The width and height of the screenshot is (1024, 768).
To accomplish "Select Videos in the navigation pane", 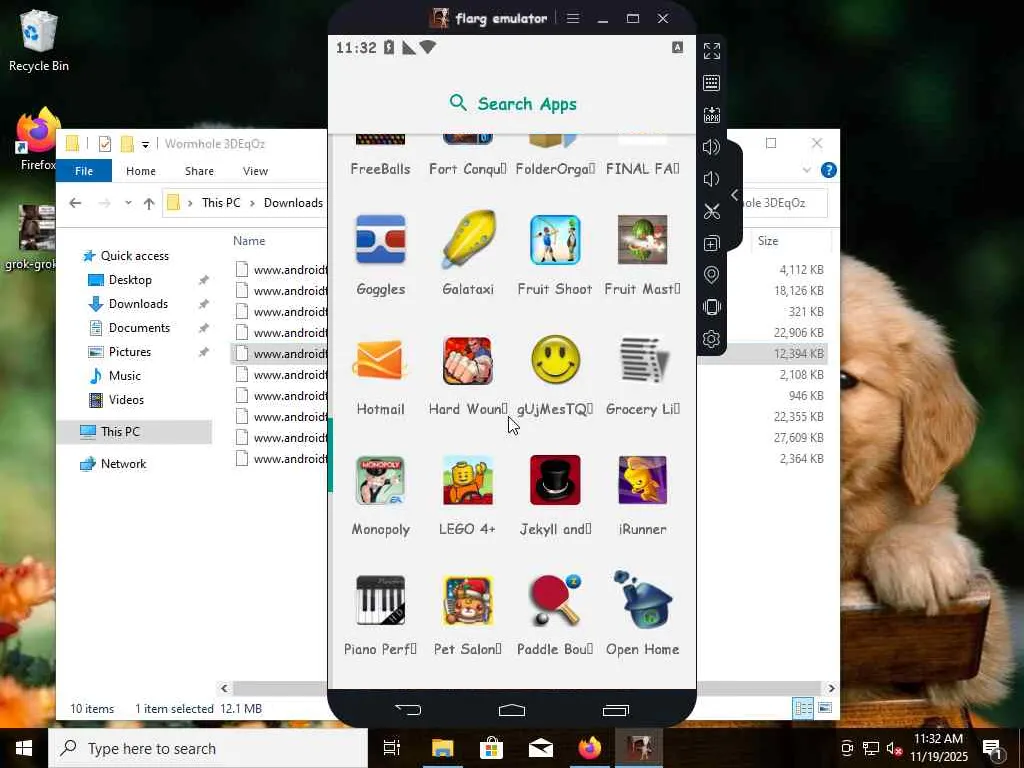I will pos(126,400).
